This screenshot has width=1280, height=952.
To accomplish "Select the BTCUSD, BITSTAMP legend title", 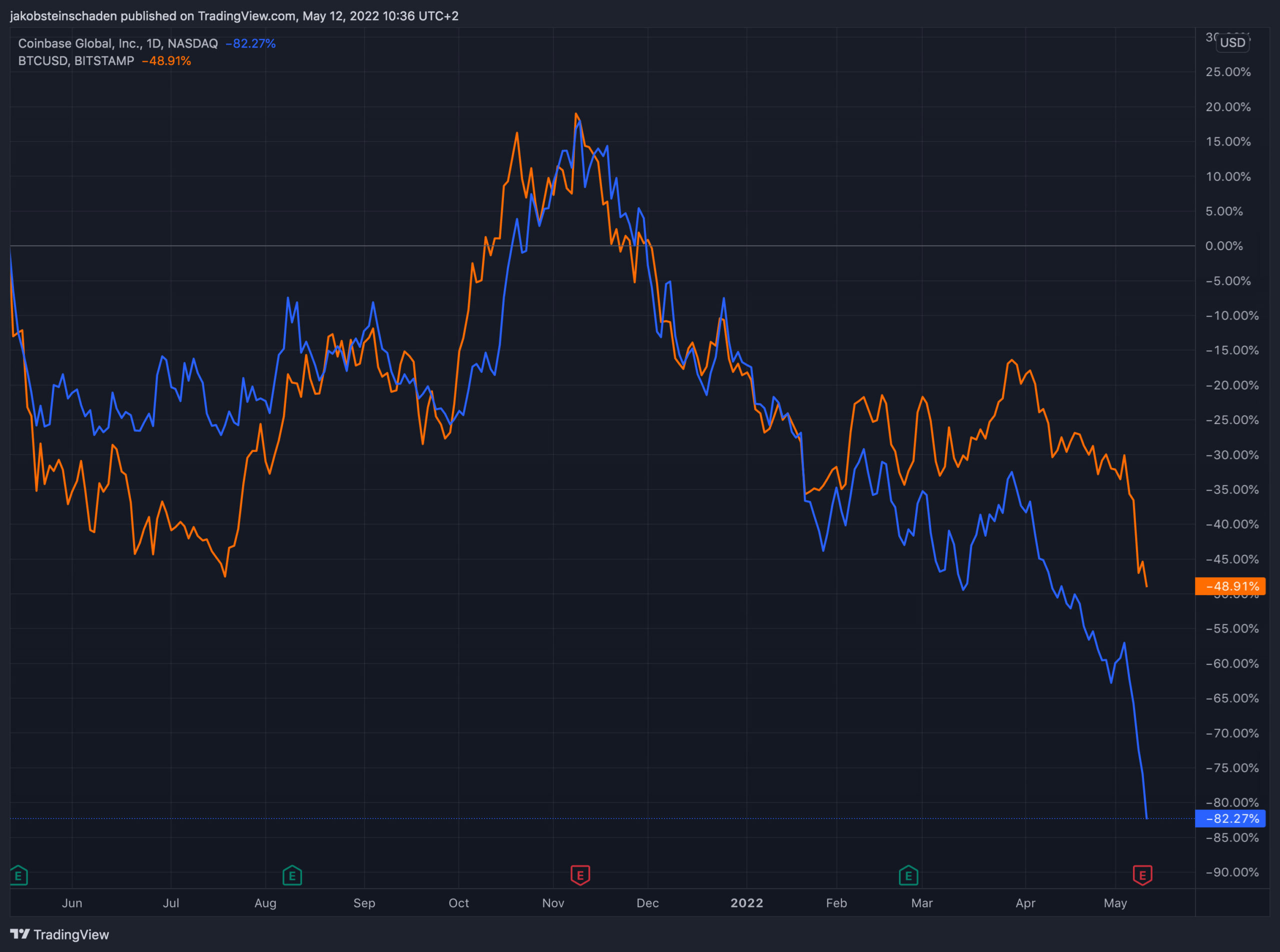I will 76,60.
